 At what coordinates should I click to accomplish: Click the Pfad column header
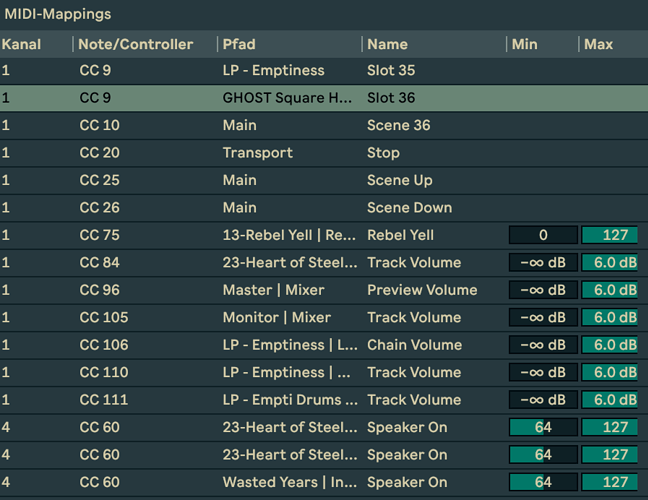pos(238,44)
